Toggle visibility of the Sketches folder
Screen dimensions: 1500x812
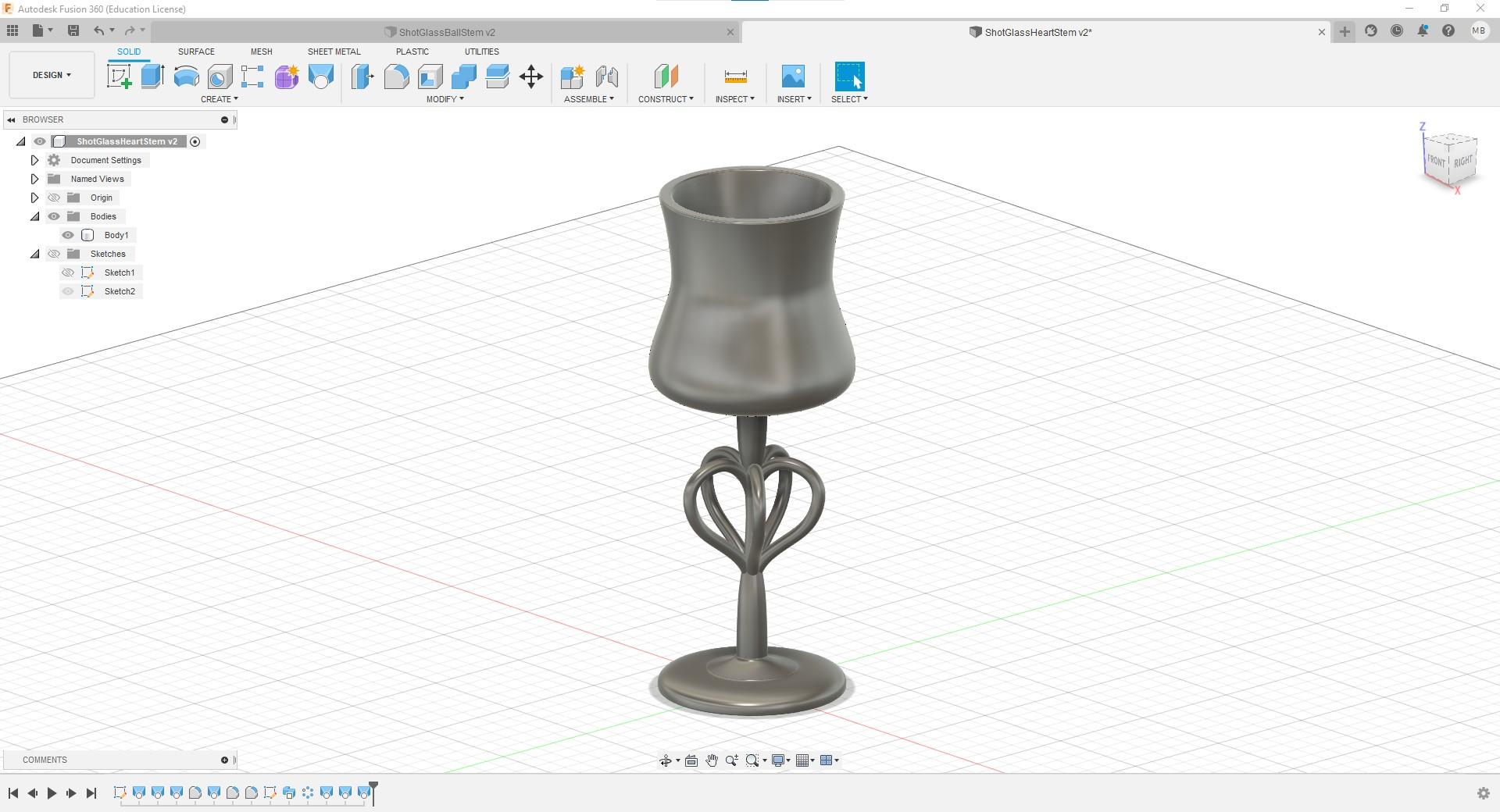point(54,254)
